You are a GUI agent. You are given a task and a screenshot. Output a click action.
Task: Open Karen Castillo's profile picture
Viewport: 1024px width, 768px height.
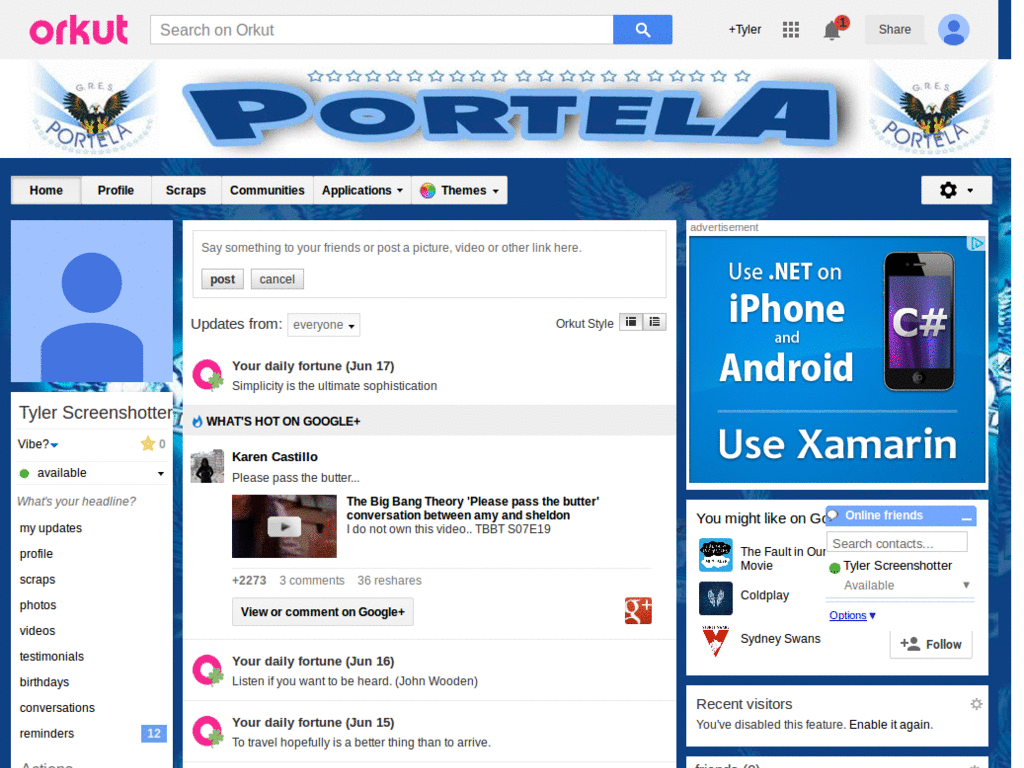coord(207,466)
